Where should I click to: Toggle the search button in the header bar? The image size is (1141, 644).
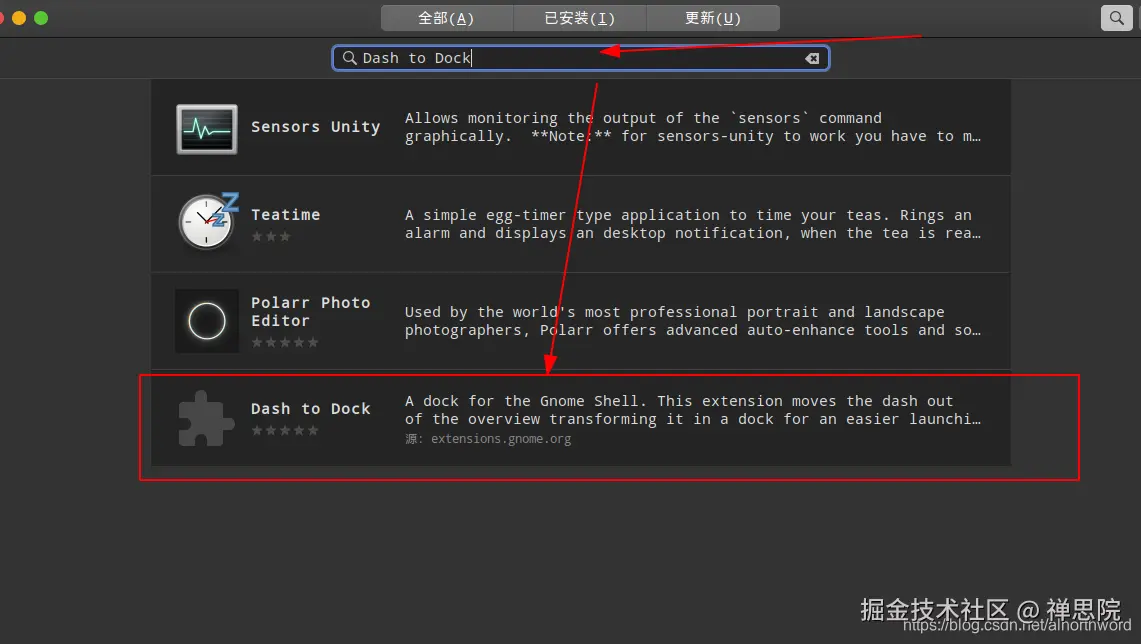[x=1116, y=18]
